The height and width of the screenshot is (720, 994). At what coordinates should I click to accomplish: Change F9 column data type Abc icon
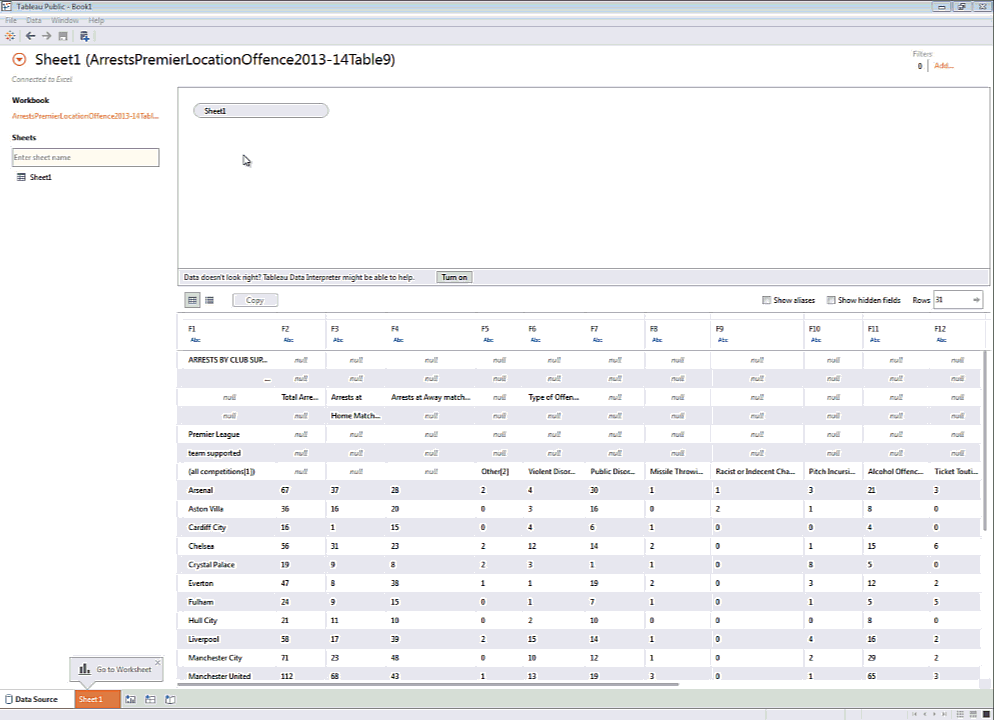[x=723, y=340]
